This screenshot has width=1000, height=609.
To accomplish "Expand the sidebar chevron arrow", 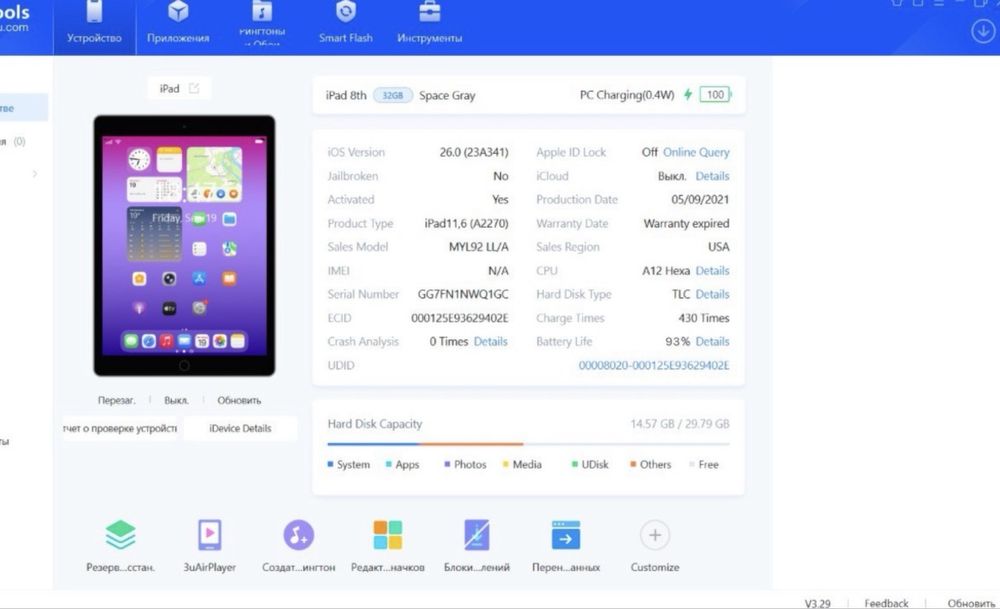I will pyautogui.click(x=34, y=173).
